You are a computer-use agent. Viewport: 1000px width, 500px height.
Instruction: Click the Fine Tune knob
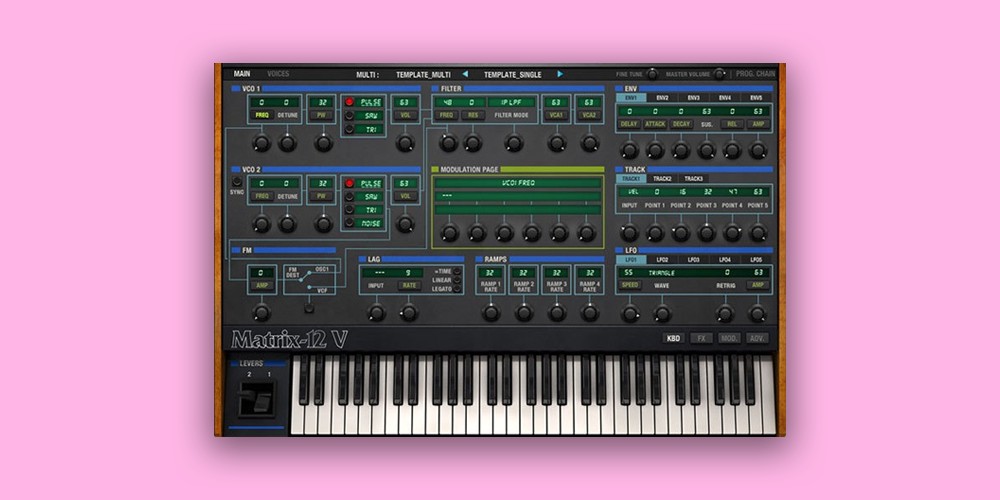click(652, 74)
